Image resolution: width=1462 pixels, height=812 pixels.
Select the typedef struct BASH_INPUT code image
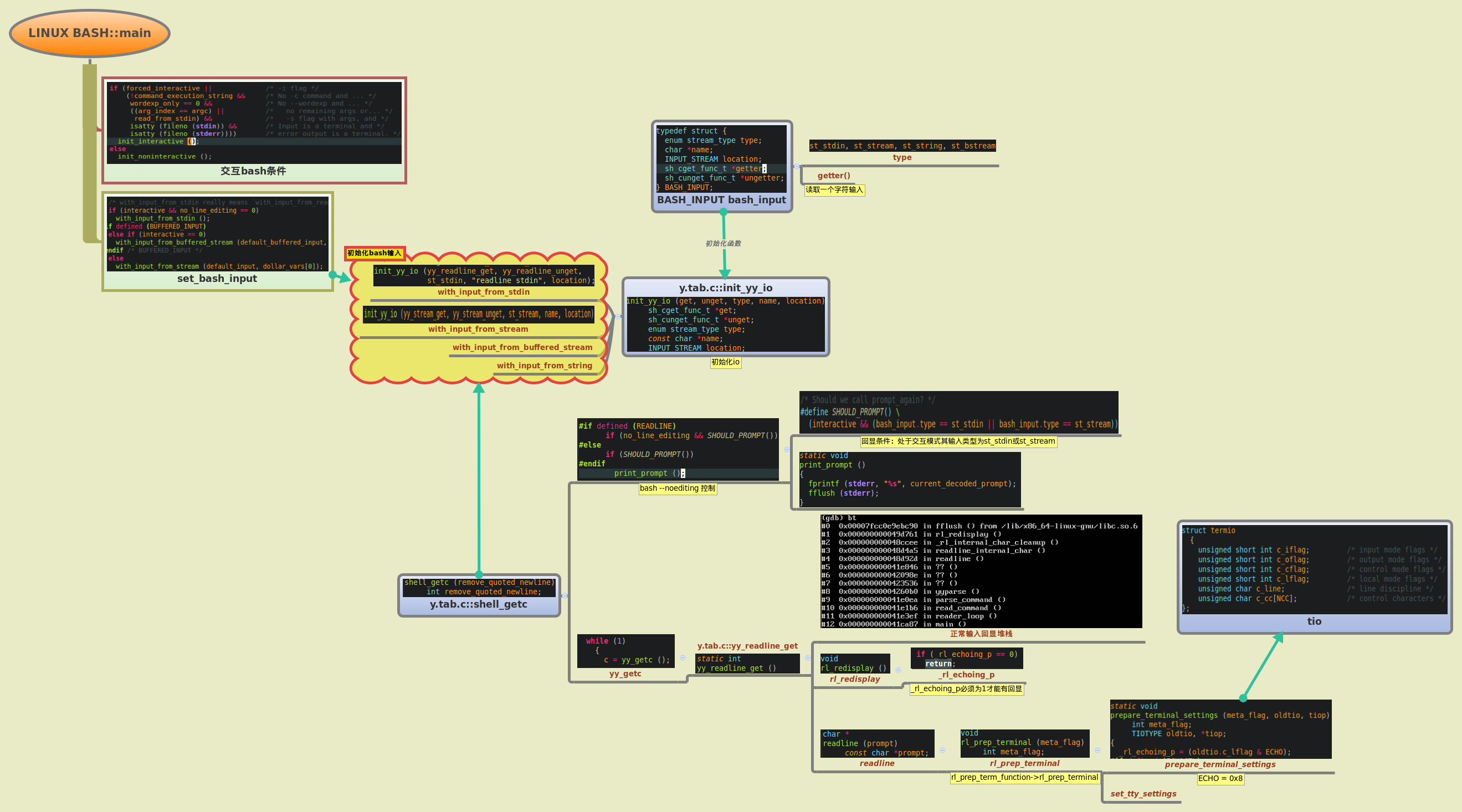pos(721,159)
